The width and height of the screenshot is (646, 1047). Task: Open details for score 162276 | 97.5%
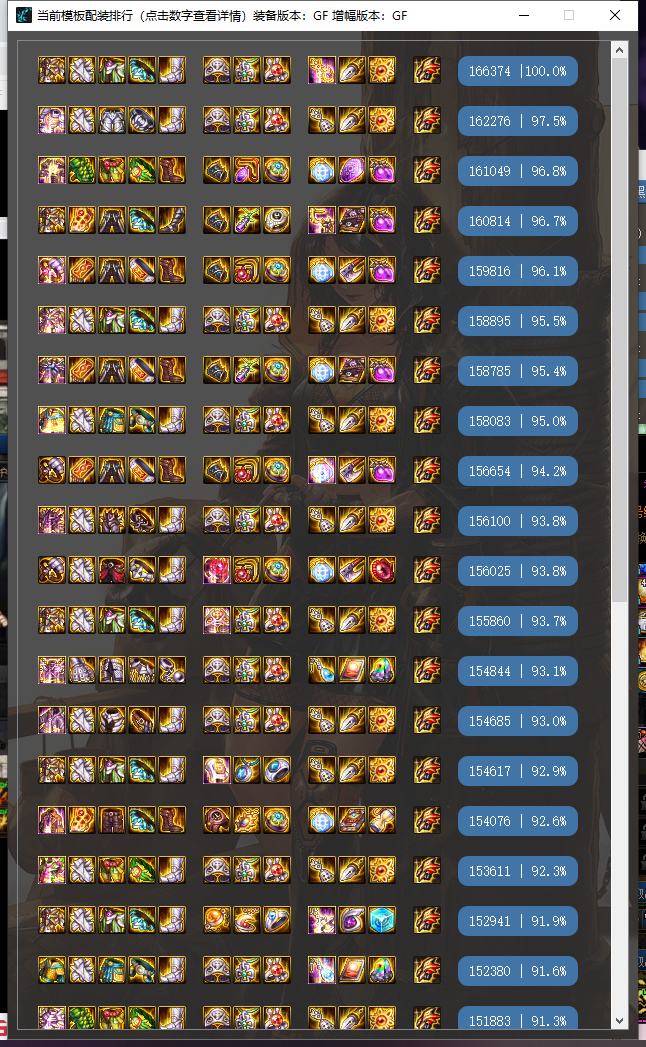click(x=517, y=121)
